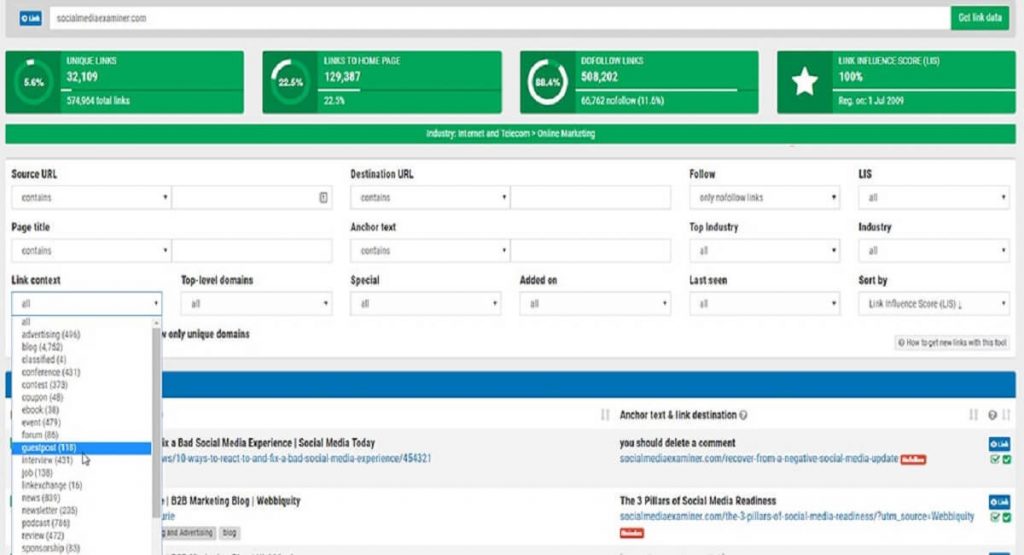
Task: Open the recover-from-a-negative-social-media-update link
Action: coord(759,458)
